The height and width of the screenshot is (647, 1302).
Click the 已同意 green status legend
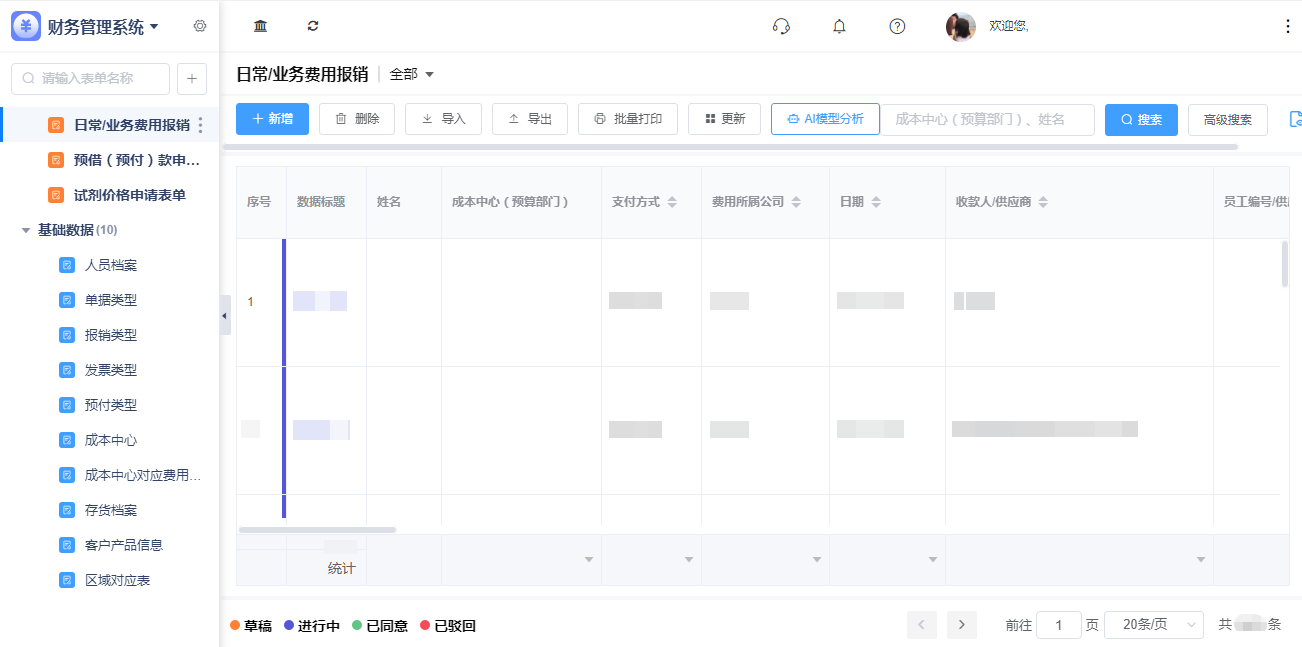click(x=380, y=626)
